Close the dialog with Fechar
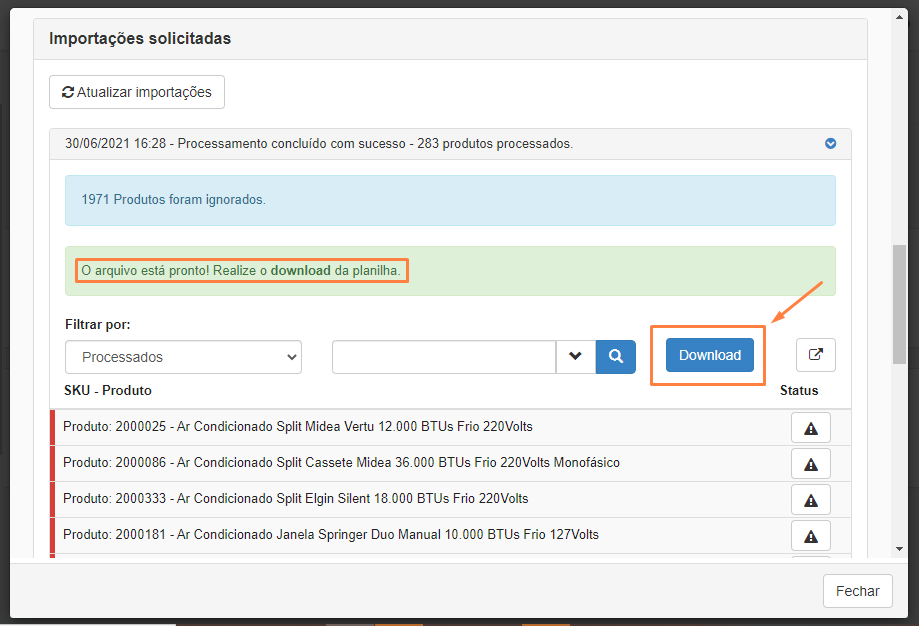 coord(857,591)
